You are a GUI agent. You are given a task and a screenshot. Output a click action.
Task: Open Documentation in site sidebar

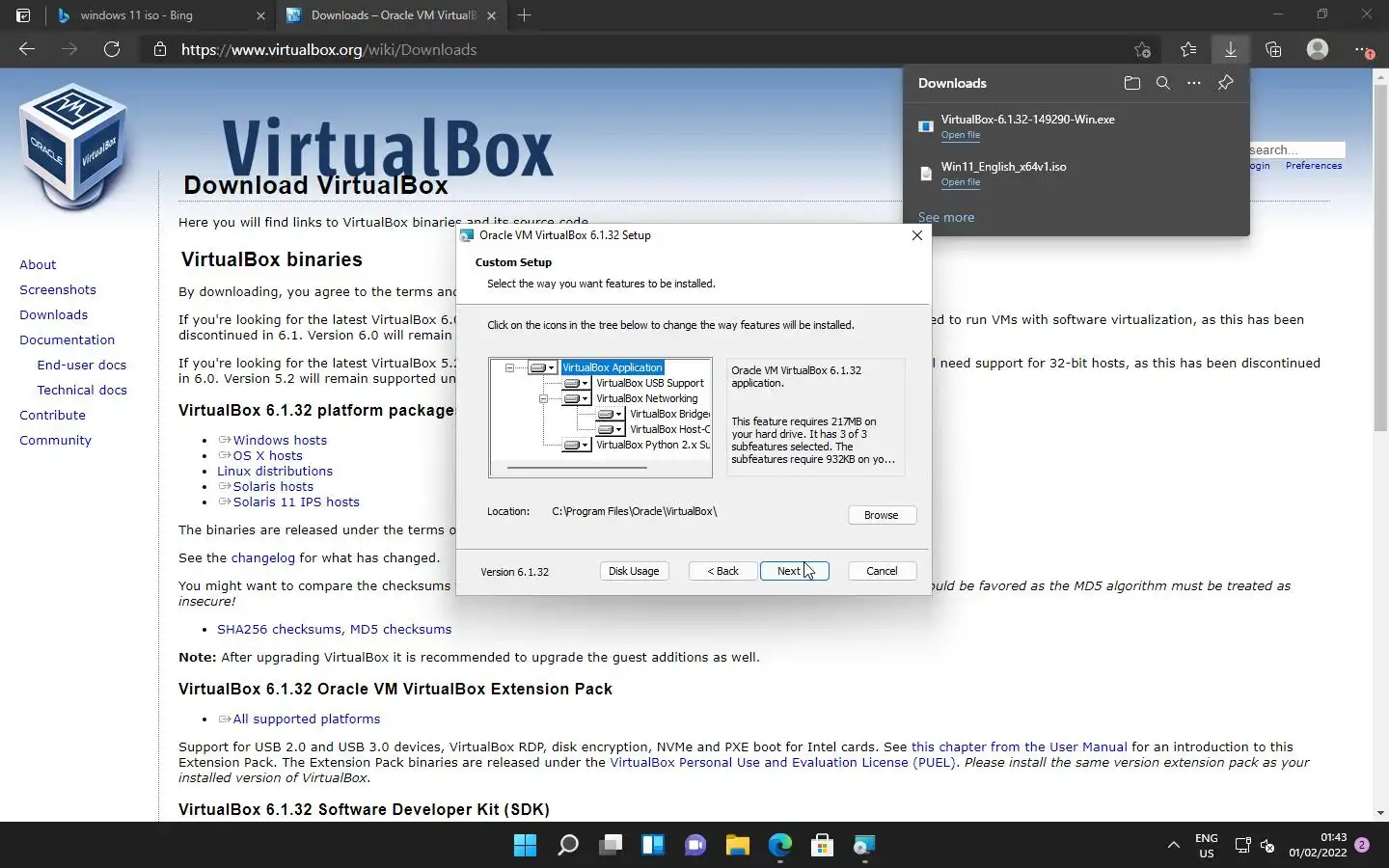(x=67, y=339)
